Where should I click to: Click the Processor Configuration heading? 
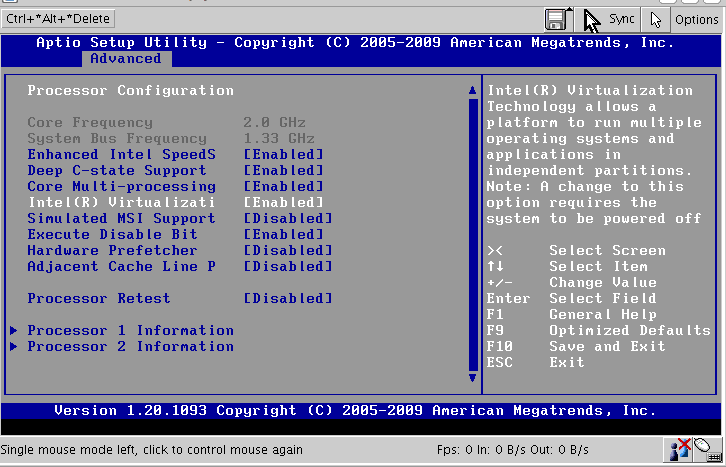pos(131,90)
